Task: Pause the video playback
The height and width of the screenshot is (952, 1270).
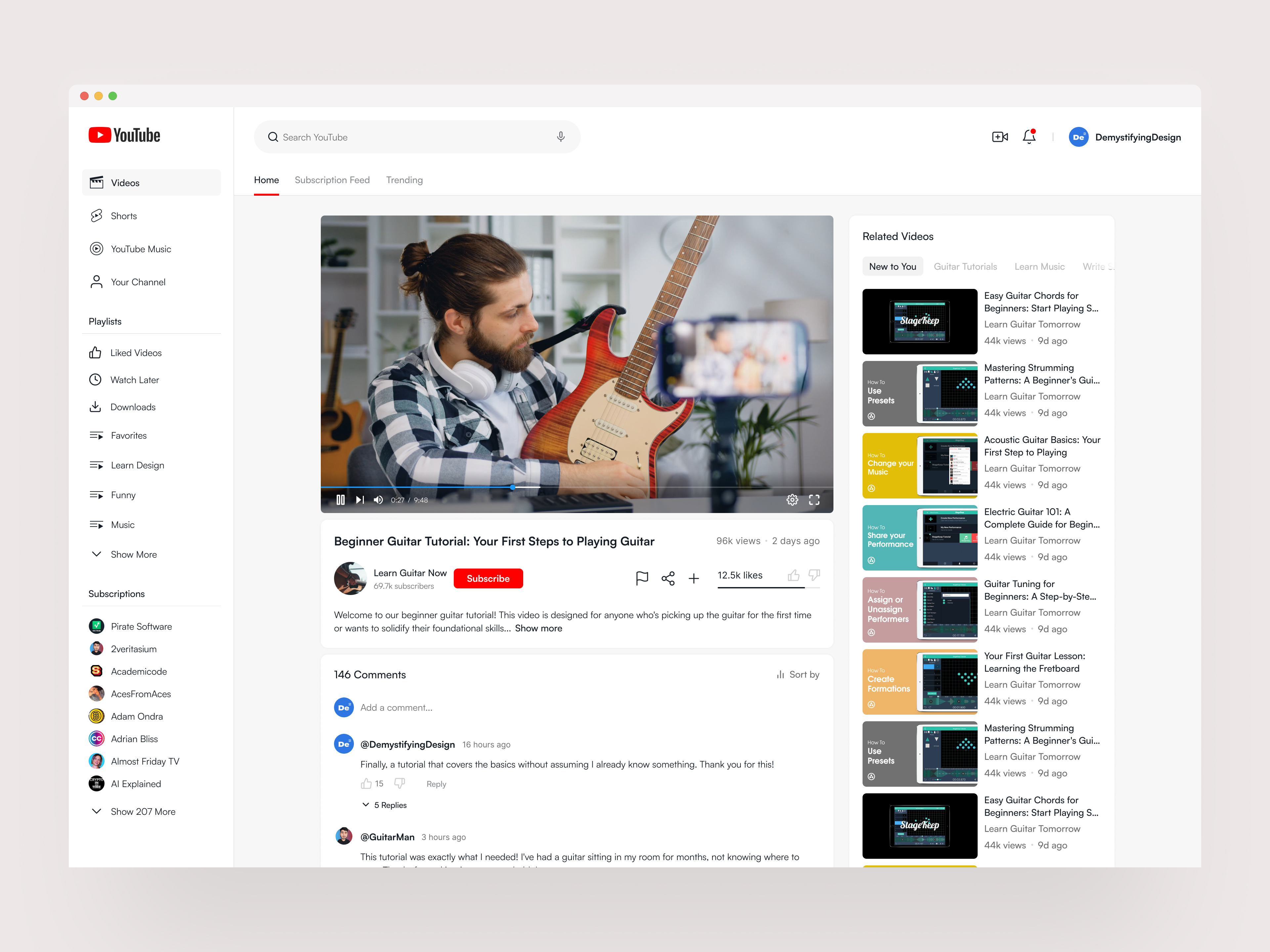Action: (340, 499)
